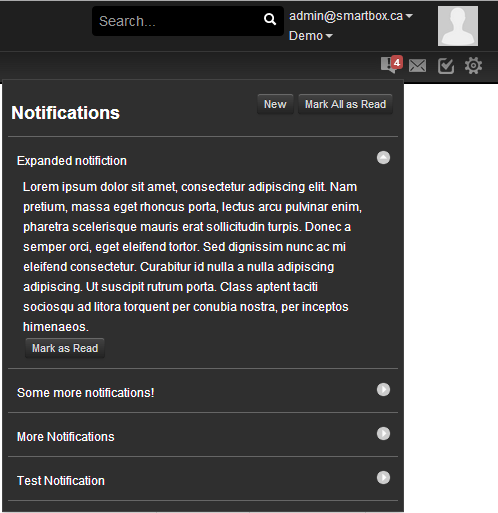Click the New notification button
Viewport: 498px width, 513px height.
[x=275, y=104]
